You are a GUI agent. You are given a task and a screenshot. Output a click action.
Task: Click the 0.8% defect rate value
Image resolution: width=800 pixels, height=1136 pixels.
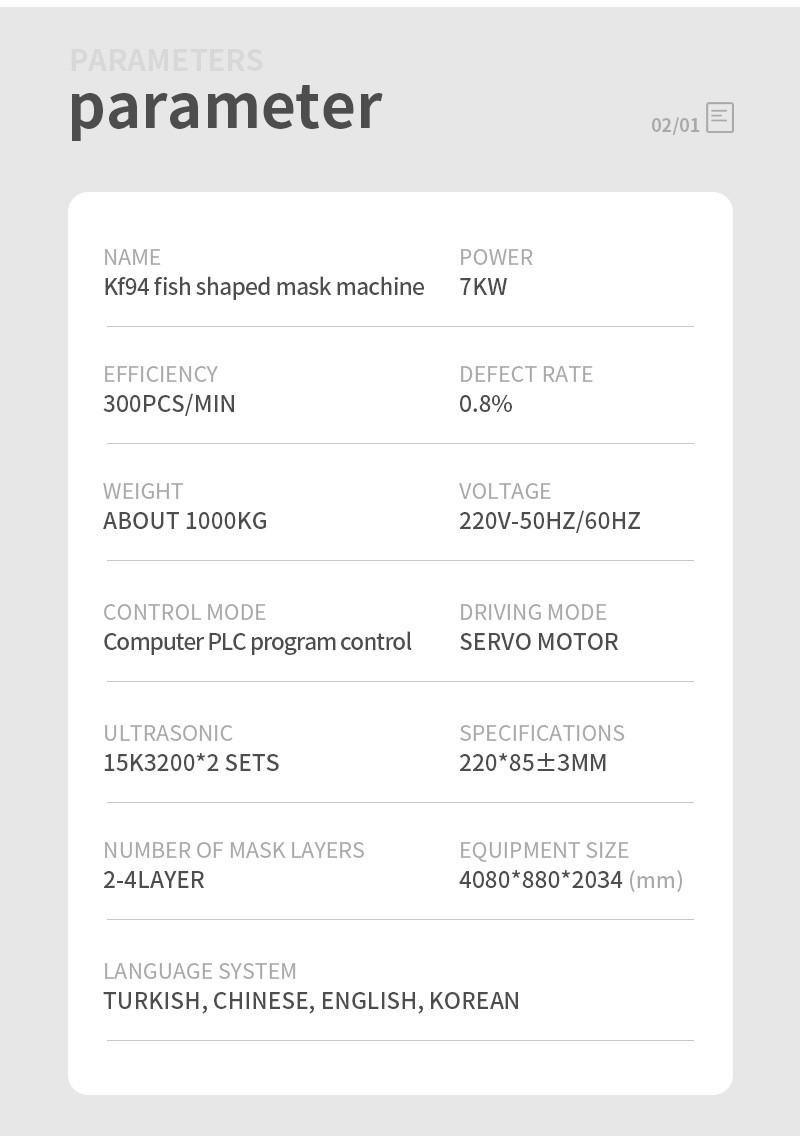[486, 404]
